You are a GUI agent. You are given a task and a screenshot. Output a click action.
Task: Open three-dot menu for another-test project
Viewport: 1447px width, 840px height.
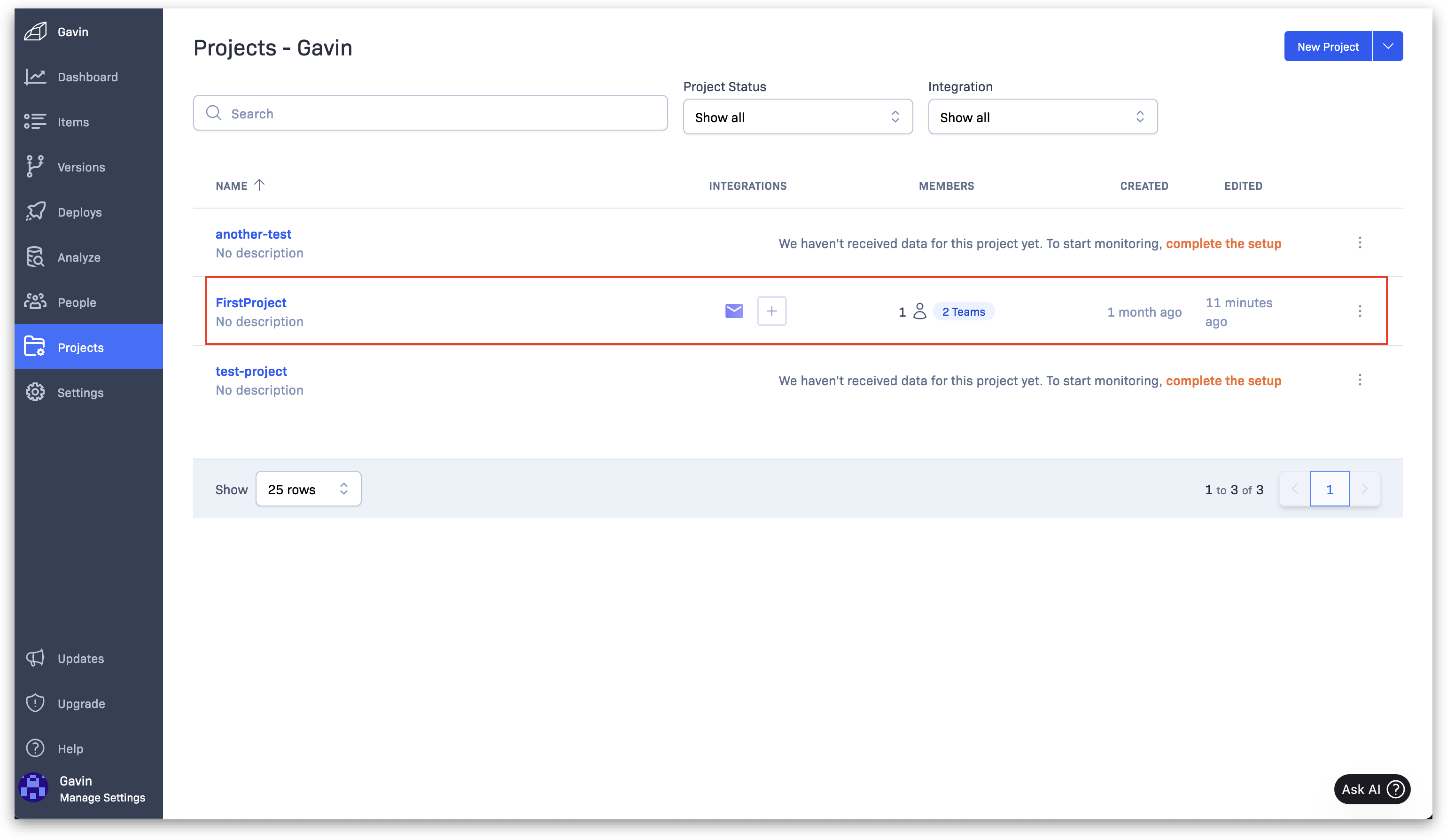[1359, 243]
